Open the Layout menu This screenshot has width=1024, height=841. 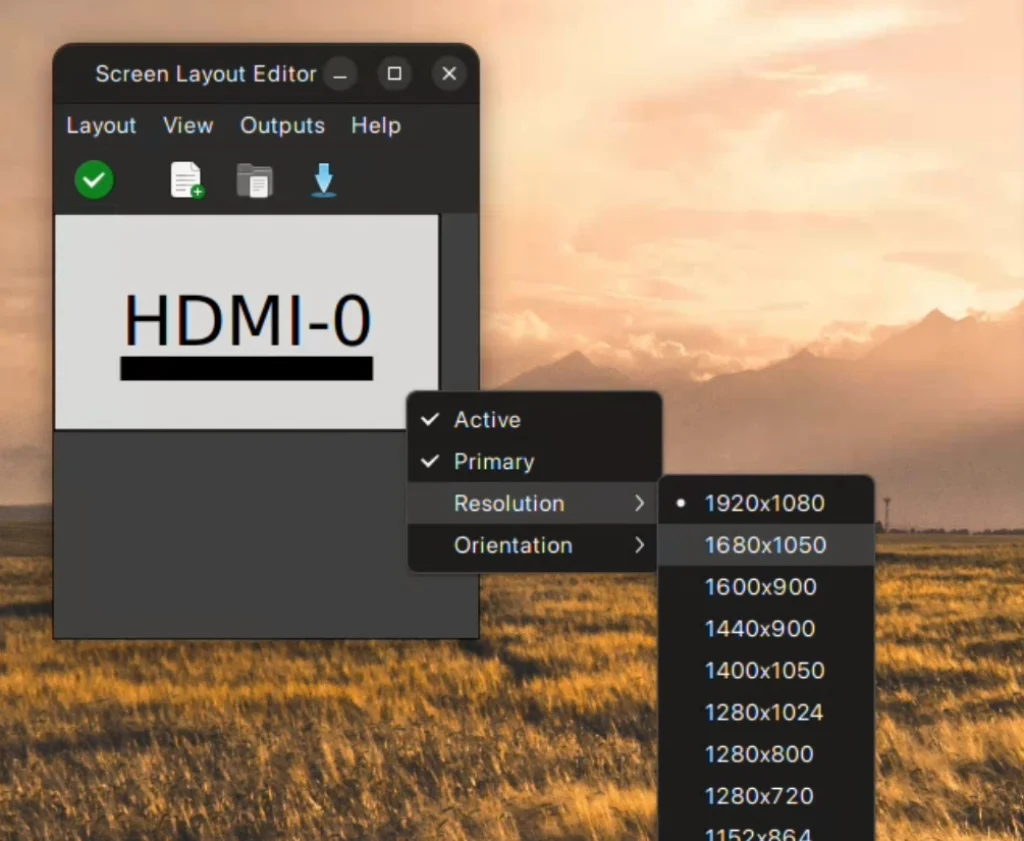coord(101,126)
